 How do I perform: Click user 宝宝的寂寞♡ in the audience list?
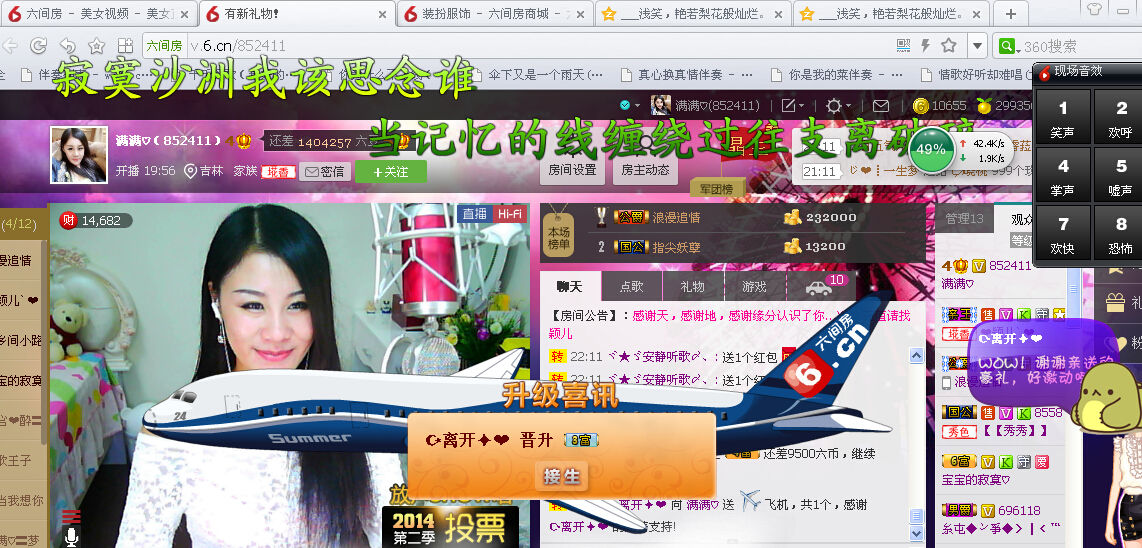tap(975, 480)
